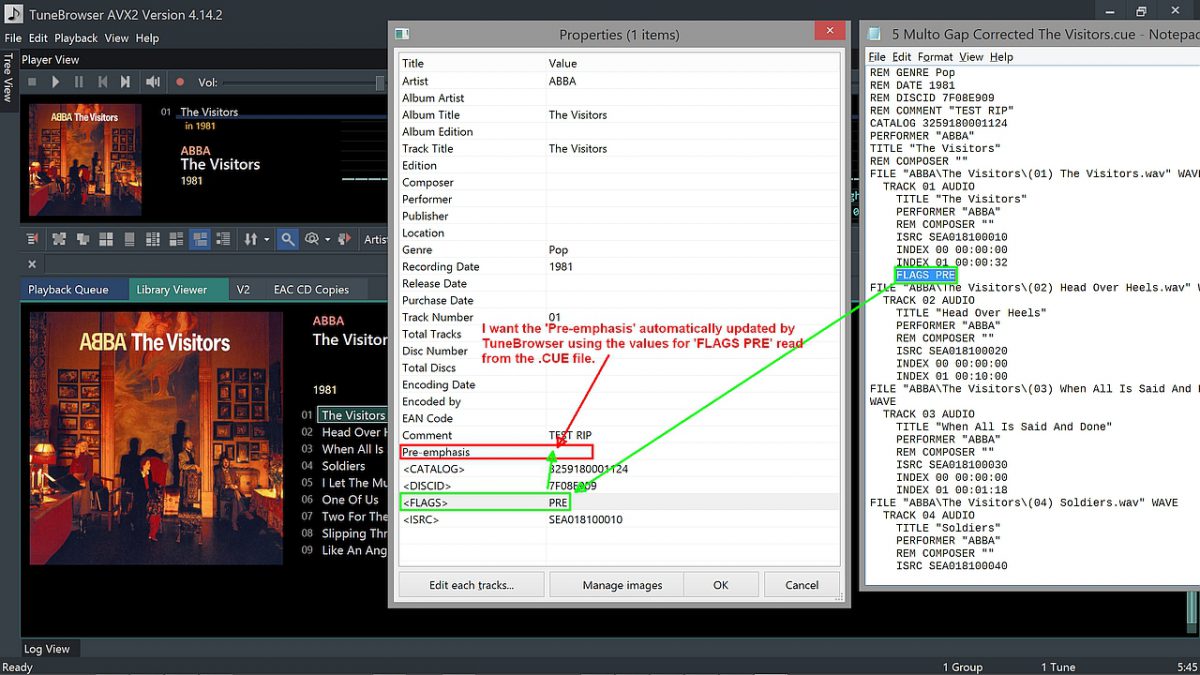1200x675 pixels.
Task: Open TuneBrowser File menu
Action: click(x=12, y=38)
